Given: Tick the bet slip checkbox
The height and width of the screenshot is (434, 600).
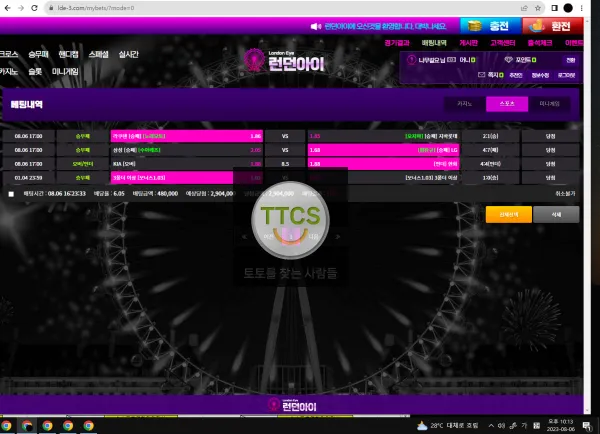Looking at the screenshot, I should point(11,194).
